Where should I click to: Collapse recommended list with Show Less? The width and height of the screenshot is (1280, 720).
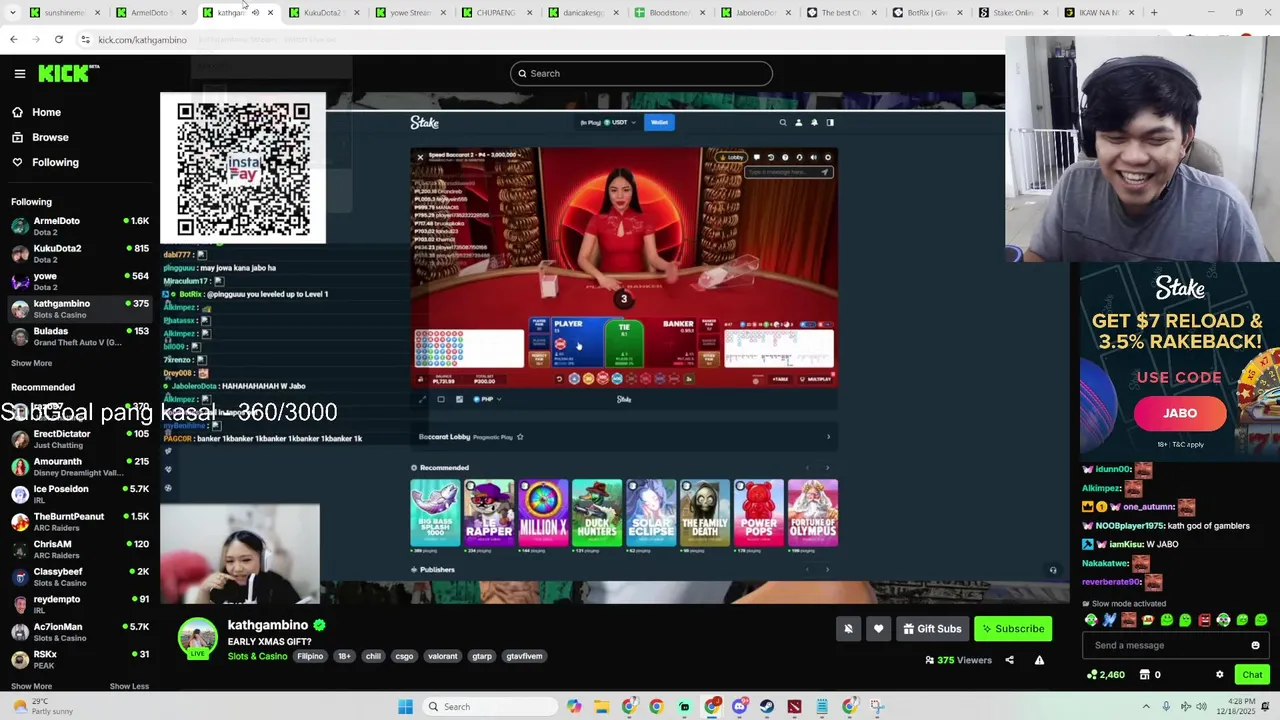pos(129,686)
